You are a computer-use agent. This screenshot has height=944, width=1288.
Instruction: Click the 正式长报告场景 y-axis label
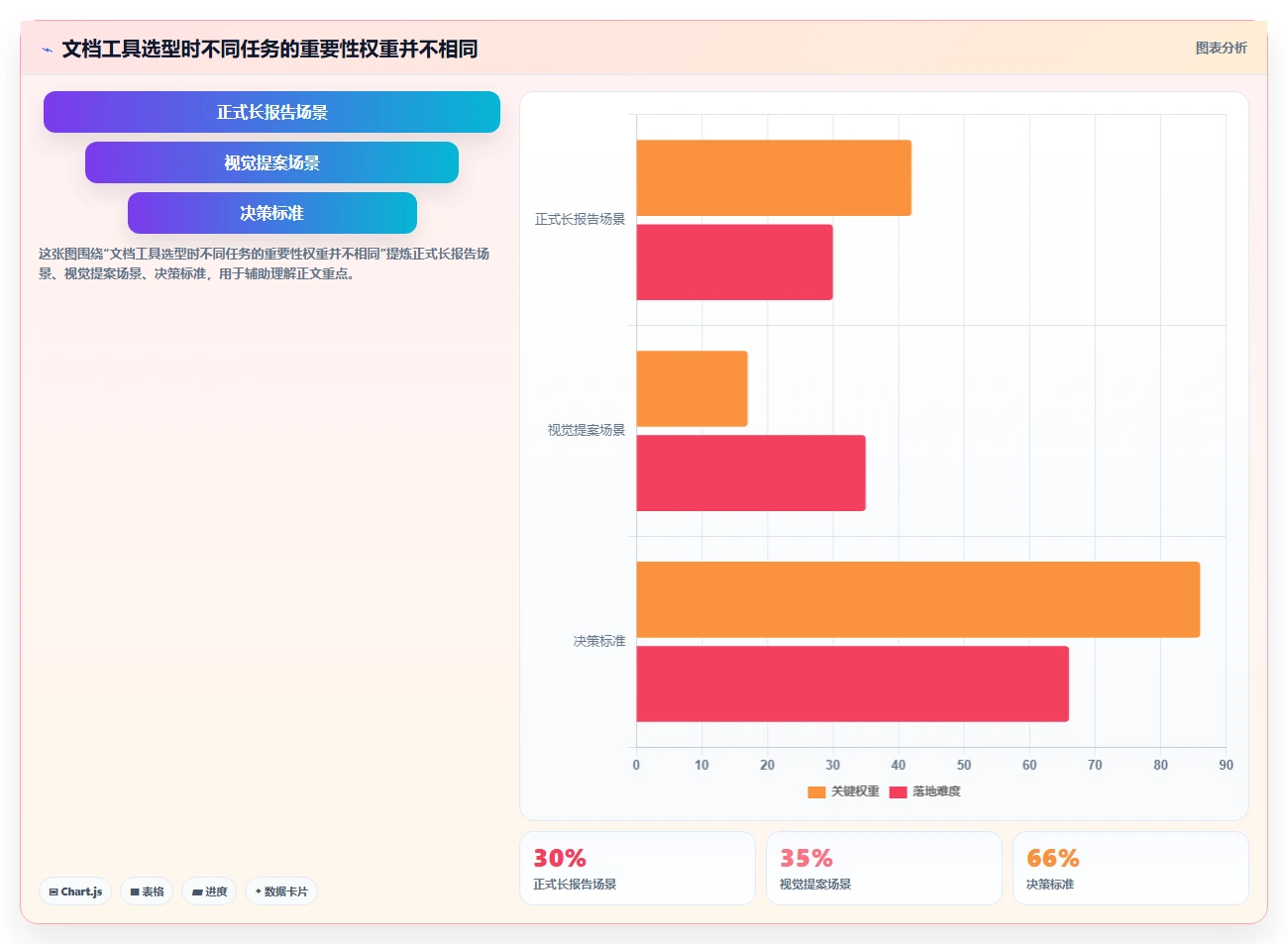click(580, 219)
